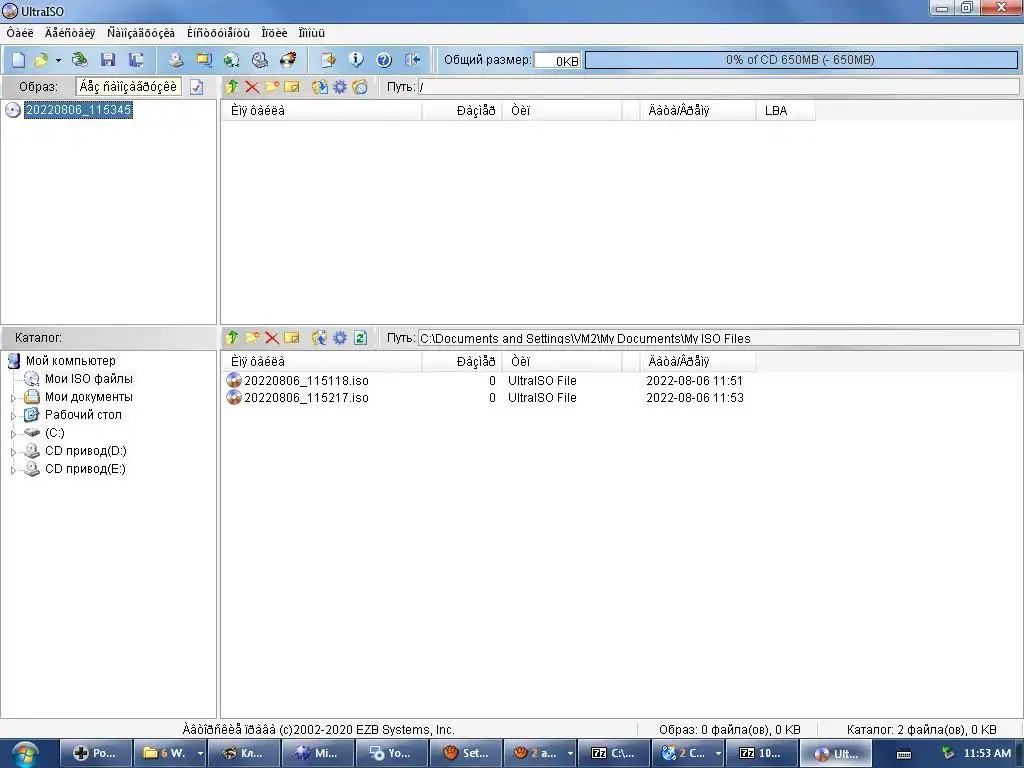Sort the Каталог list by the filename column header
The width and height of the screenshot is (1024, 768).
click(x=322, y=361)
